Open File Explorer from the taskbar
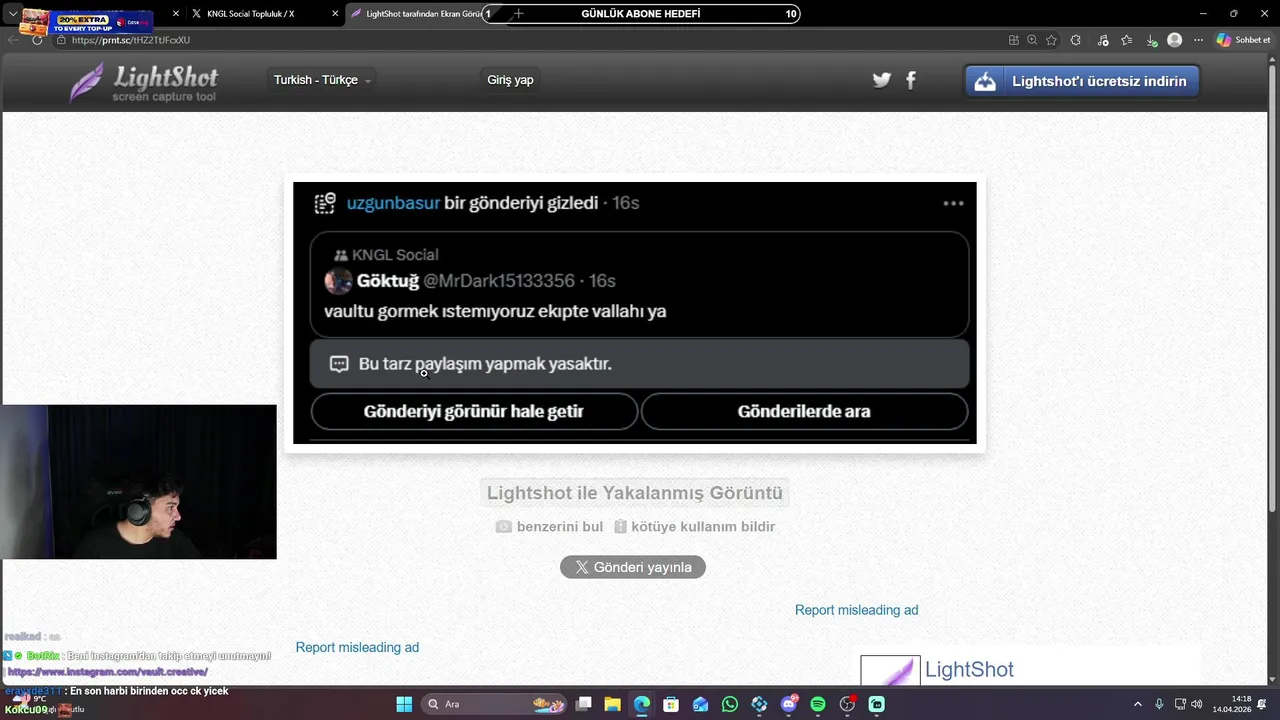Screen dimensions: 1280x720 point(613,704)
